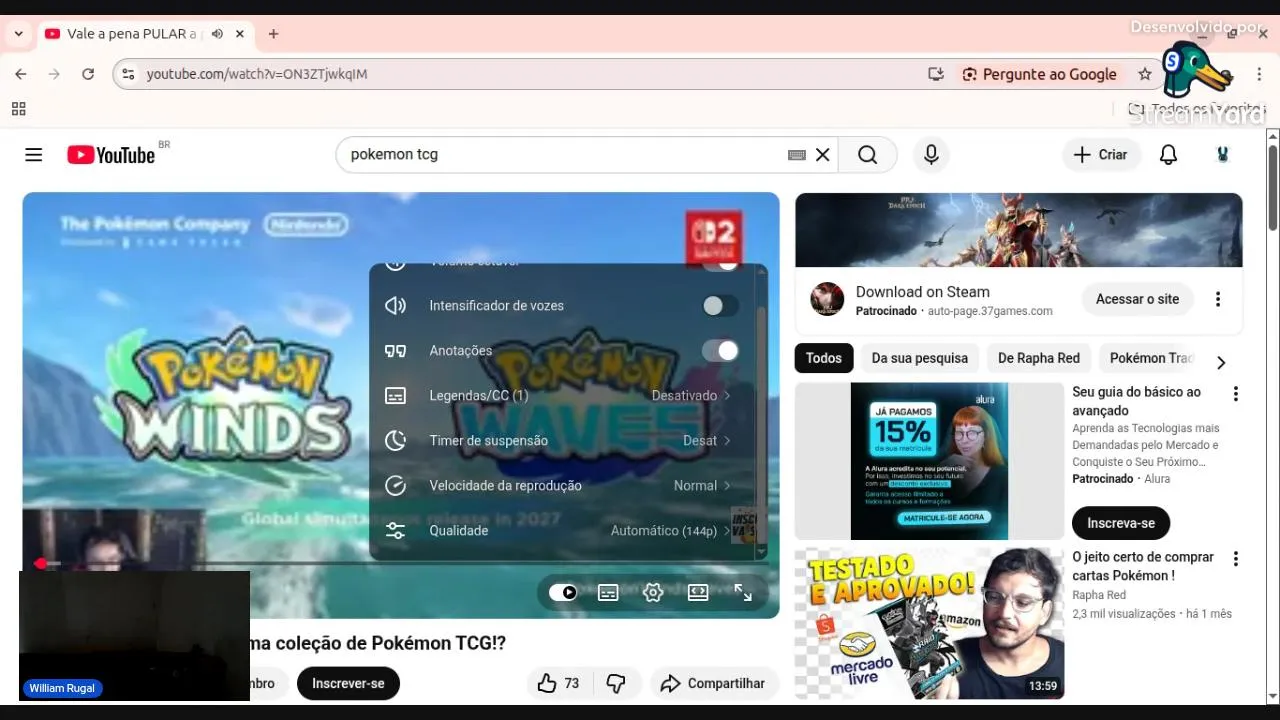Screen dimensions: 1280x720
Task: Click the Criar button
Action: pos(1101,155)
